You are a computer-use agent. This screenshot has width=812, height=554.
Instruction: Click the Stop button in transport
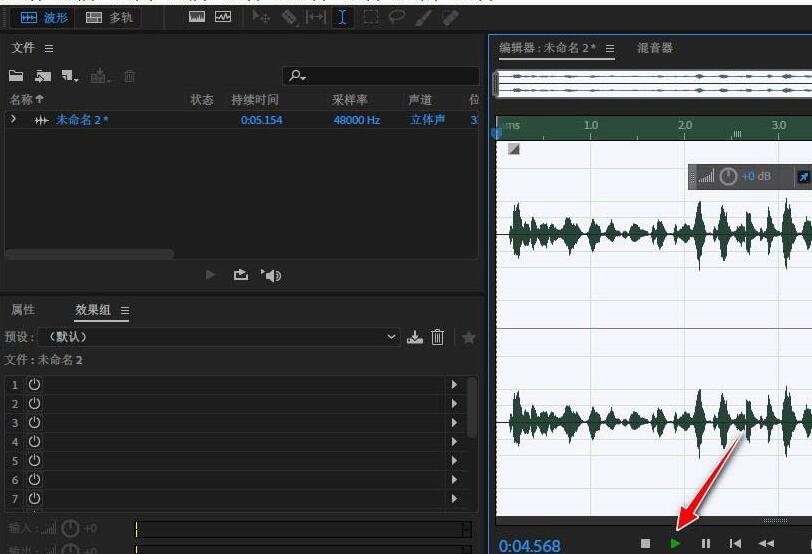click(x=646, y=543)
